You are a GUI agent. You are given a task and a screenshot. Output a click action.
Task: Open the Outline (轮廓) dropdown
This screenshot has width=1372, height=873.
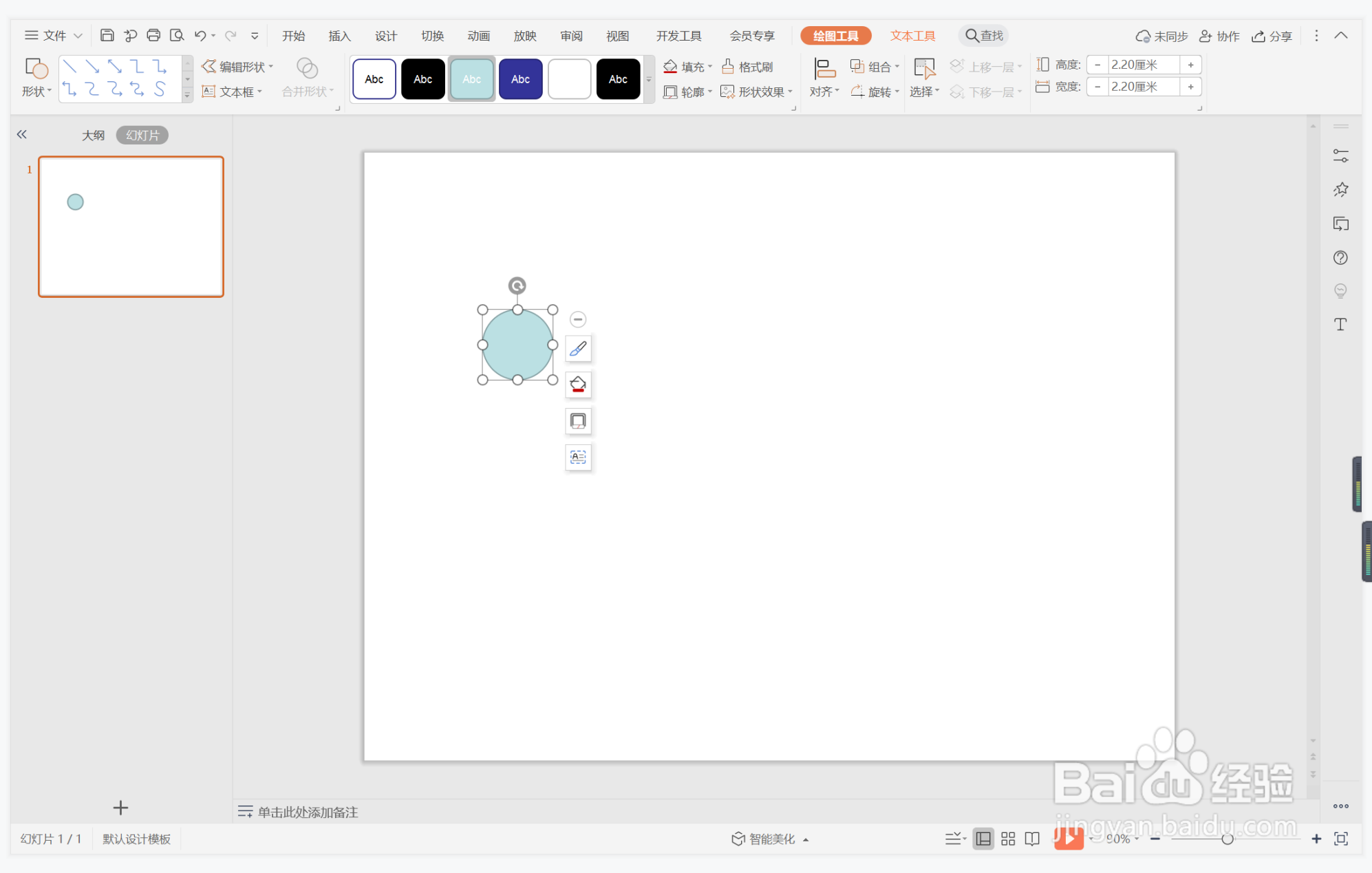687,91
